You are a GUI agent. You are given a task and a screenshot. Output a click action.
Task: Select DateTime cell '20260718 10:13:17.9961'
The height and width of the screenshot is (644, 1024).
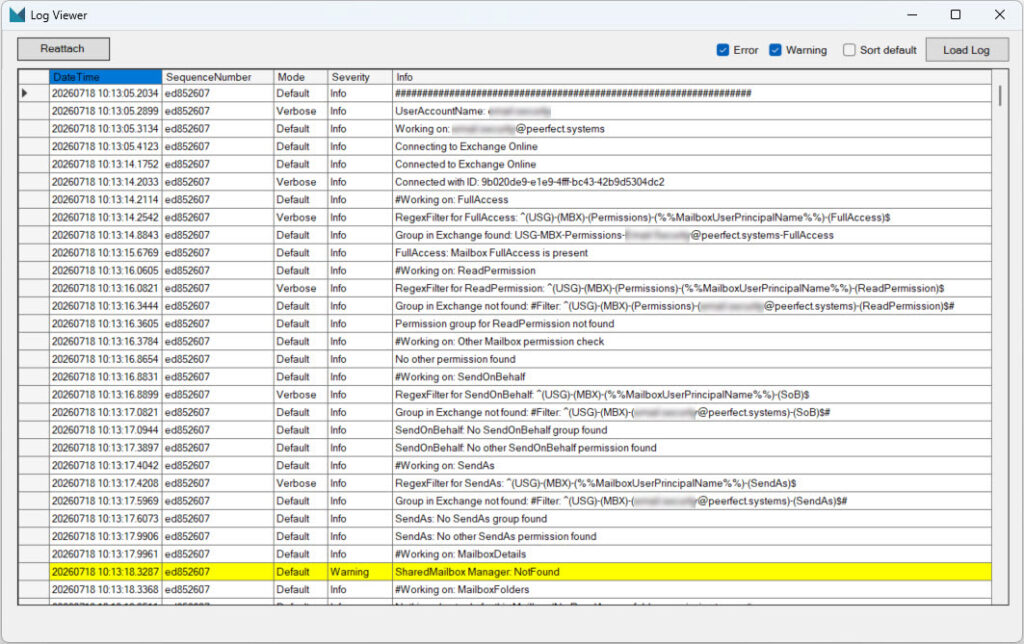[x=105, y=555]
